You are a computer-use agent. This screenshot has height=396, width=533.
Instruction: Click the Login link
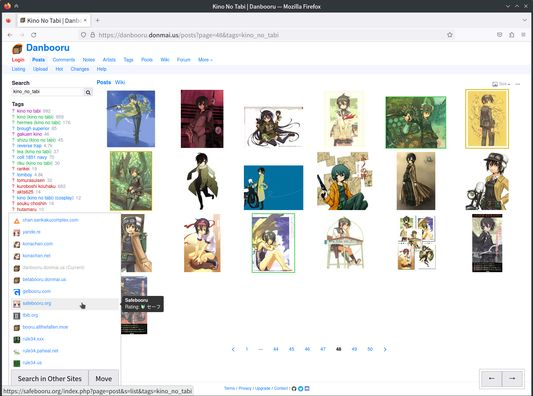[18, 59]
